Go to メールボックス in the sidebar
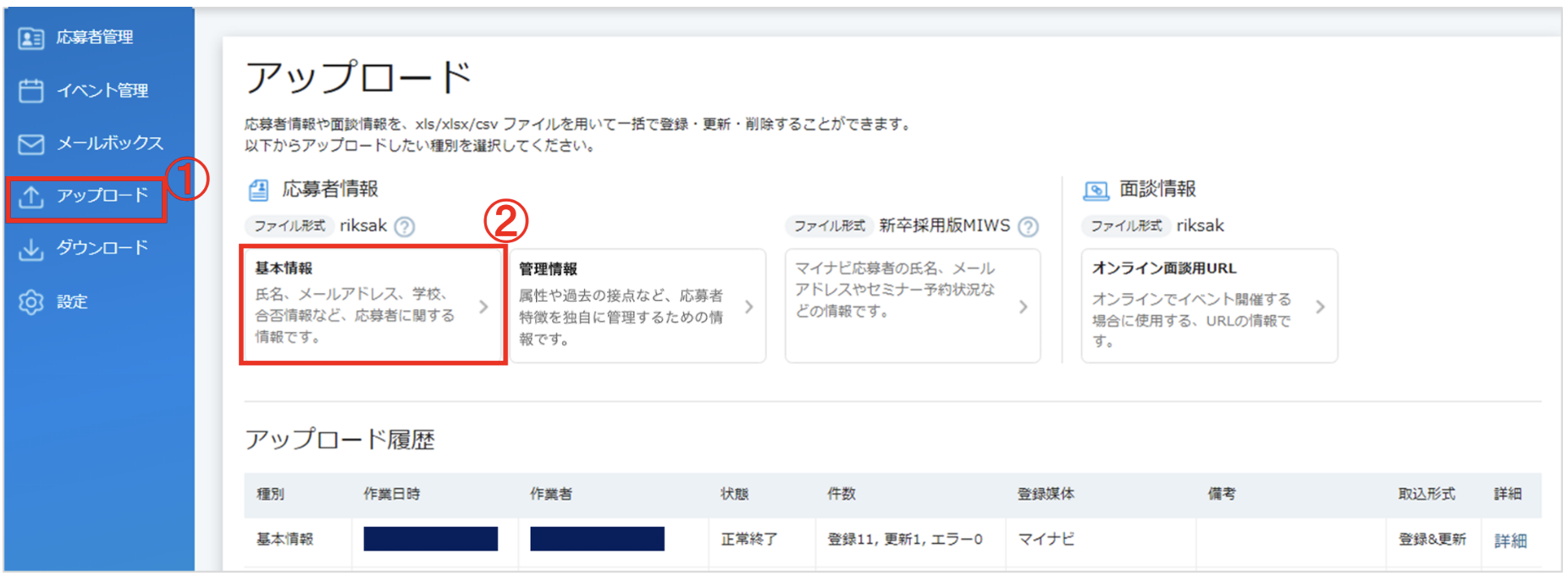 [x=110, y=143]
